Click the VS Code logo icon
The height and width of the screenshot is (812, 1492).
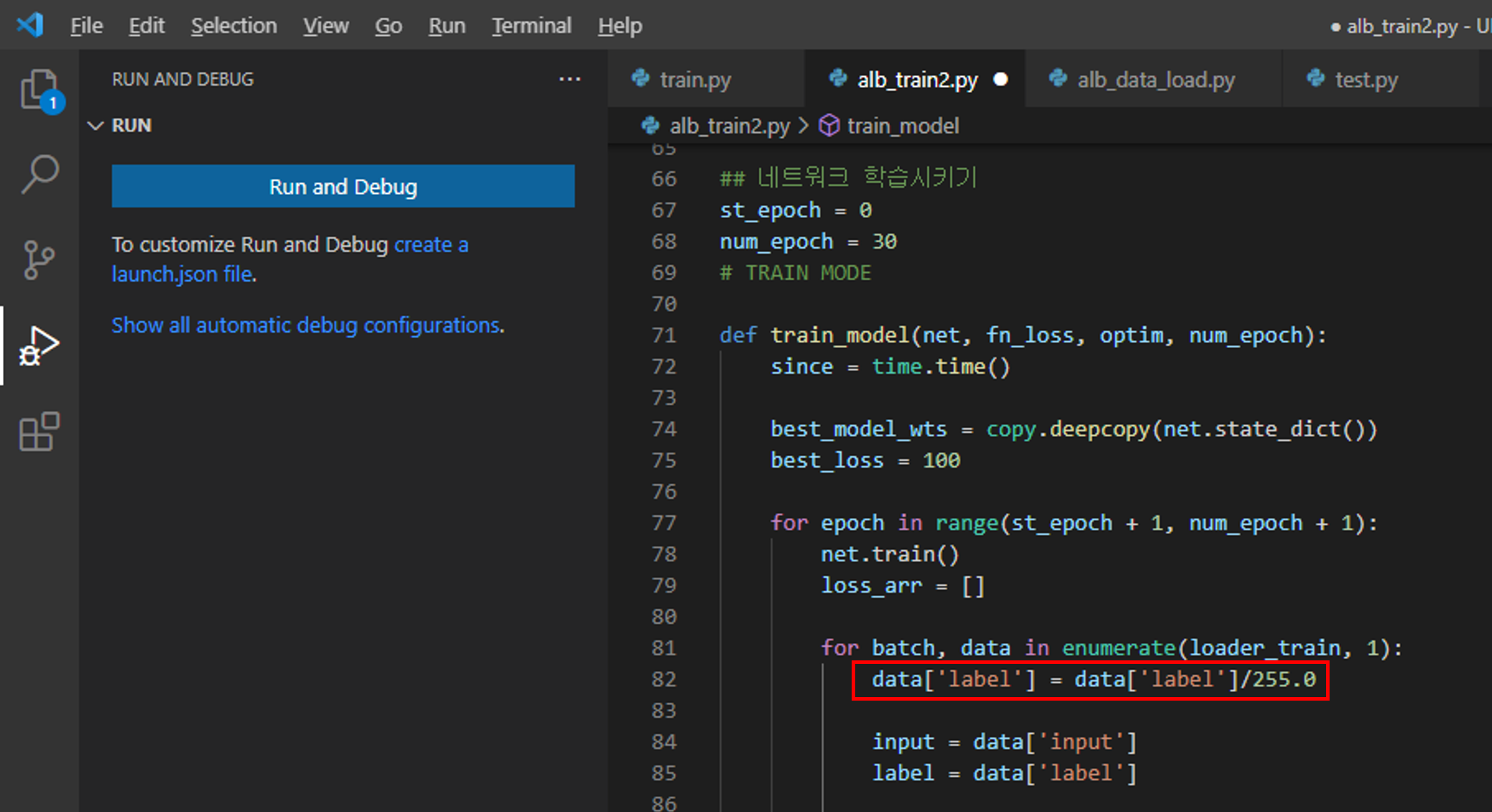click(x=30, y=26)
